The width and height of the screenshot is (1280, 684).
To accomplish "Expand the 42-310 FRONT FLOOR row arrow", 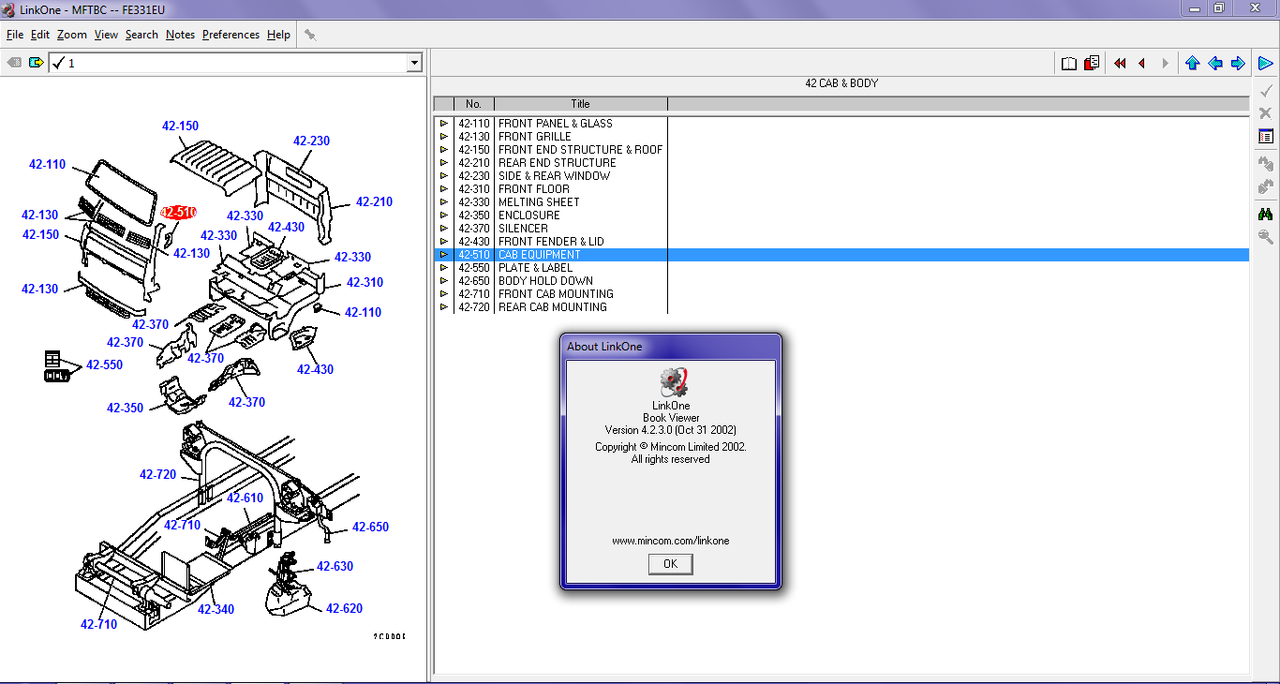I will tap(443, 189).
